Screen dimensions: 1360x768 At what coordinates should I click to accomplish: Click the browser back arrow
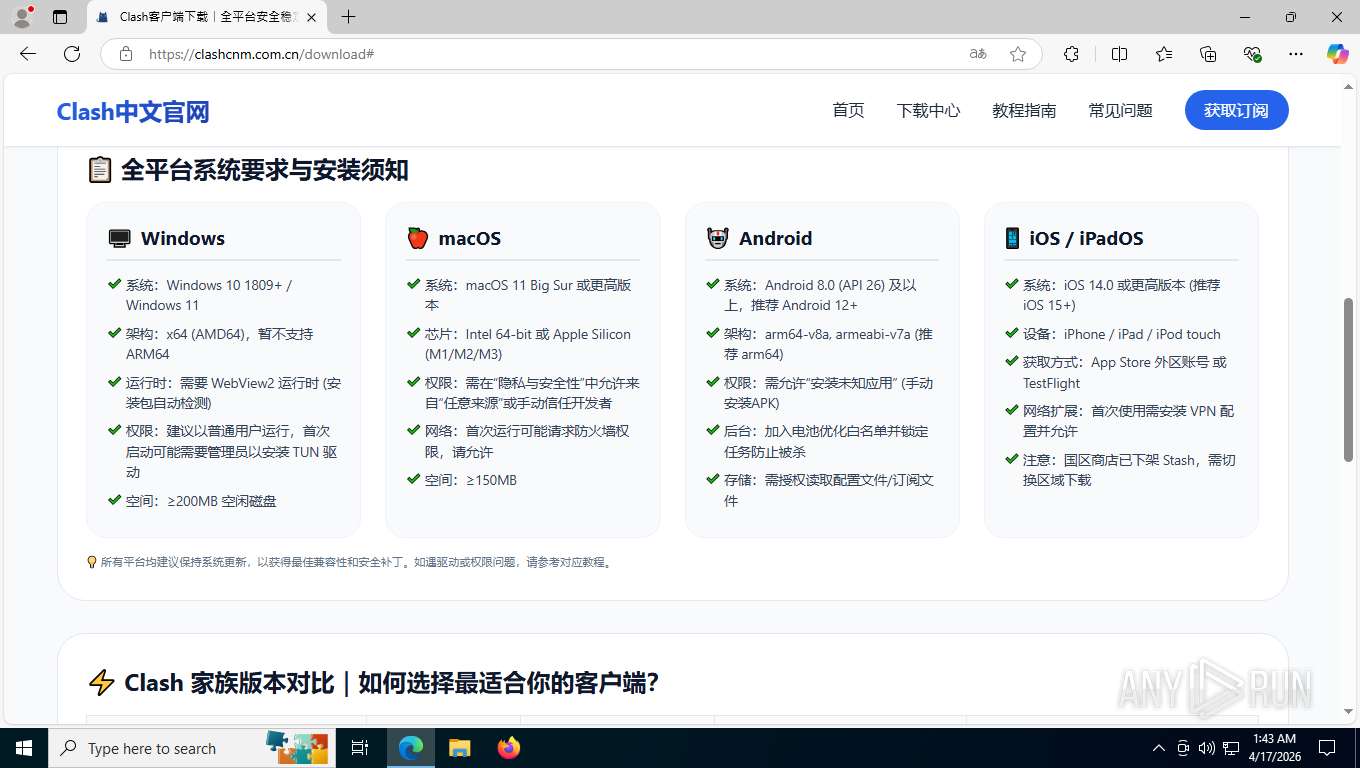point(28,54)
